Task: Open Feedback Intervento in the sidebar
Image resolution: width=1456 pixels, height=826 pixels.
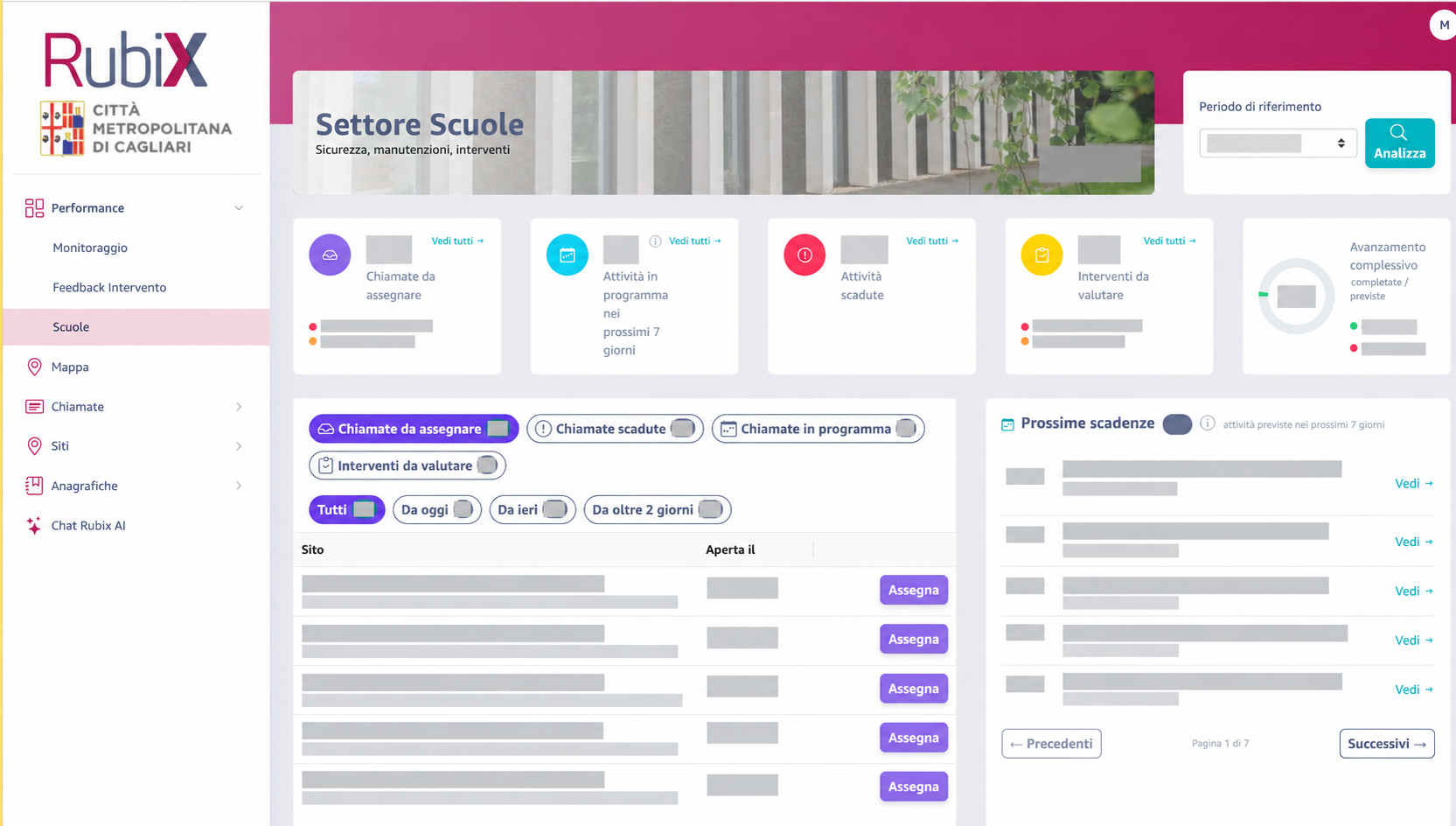Action: (x=109, y=288)
